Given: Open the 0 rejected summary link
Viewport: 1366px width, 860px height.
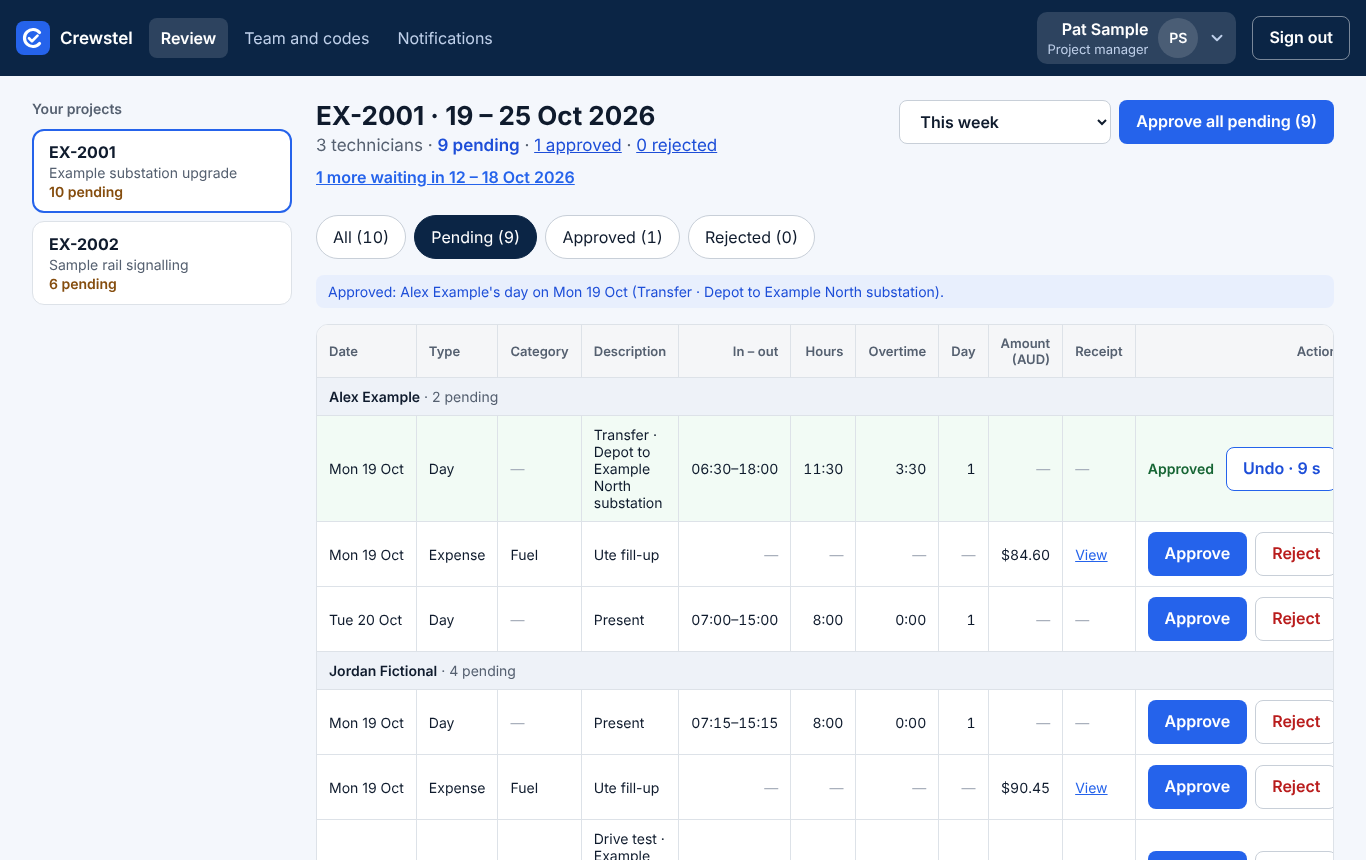Looking at the screenshot, I should (676, 145).
